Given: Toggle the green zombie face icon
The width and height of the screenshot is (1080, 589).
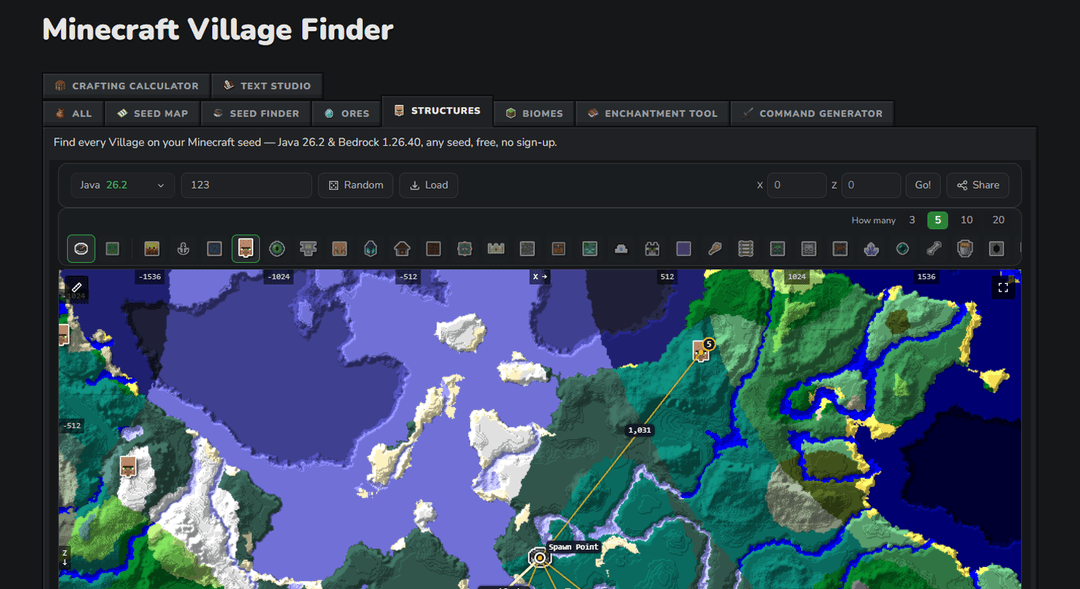Looking at the screenshot, I should click(x=778, y=249).
